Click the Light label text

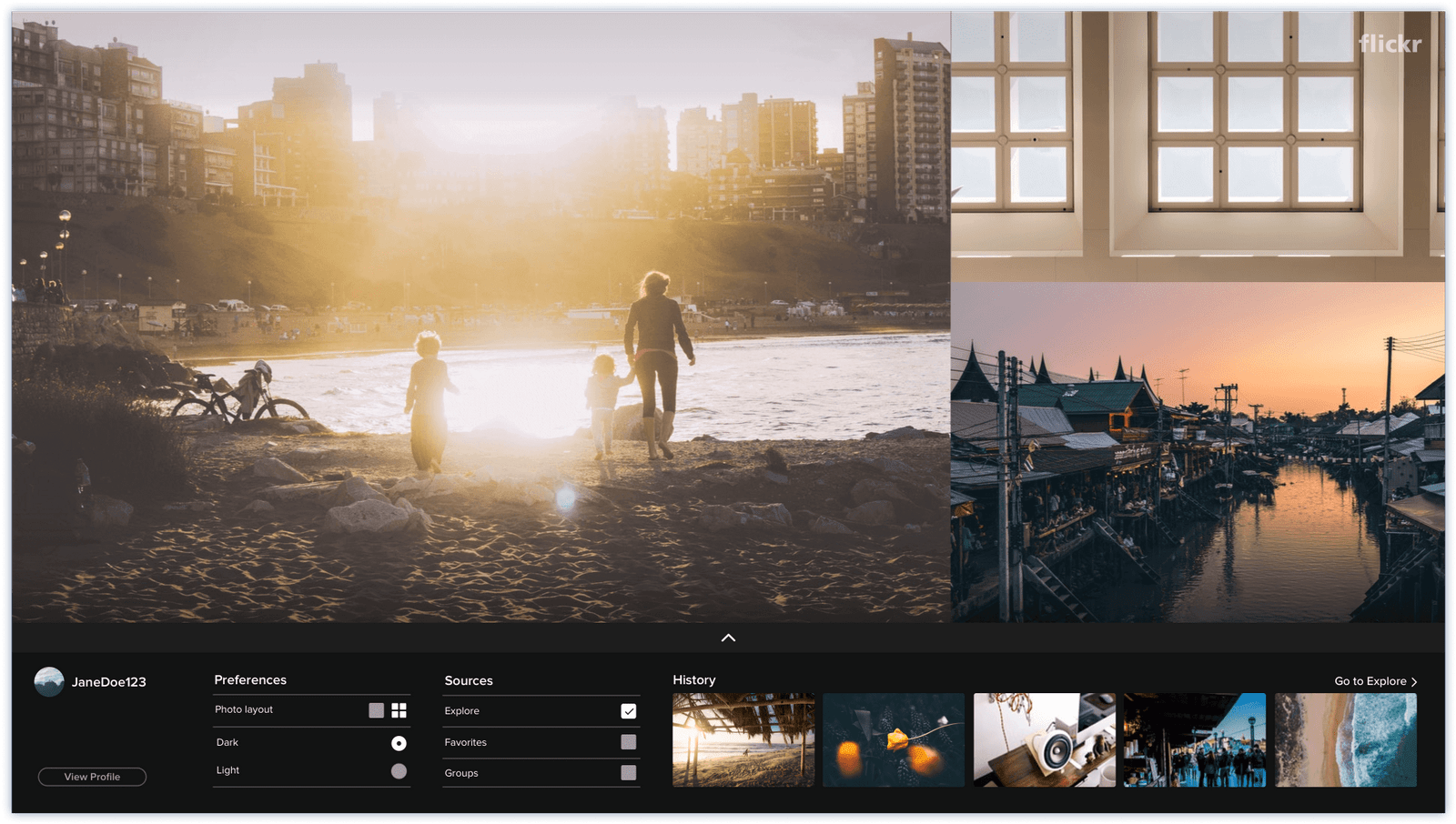[x=227, y=770]
